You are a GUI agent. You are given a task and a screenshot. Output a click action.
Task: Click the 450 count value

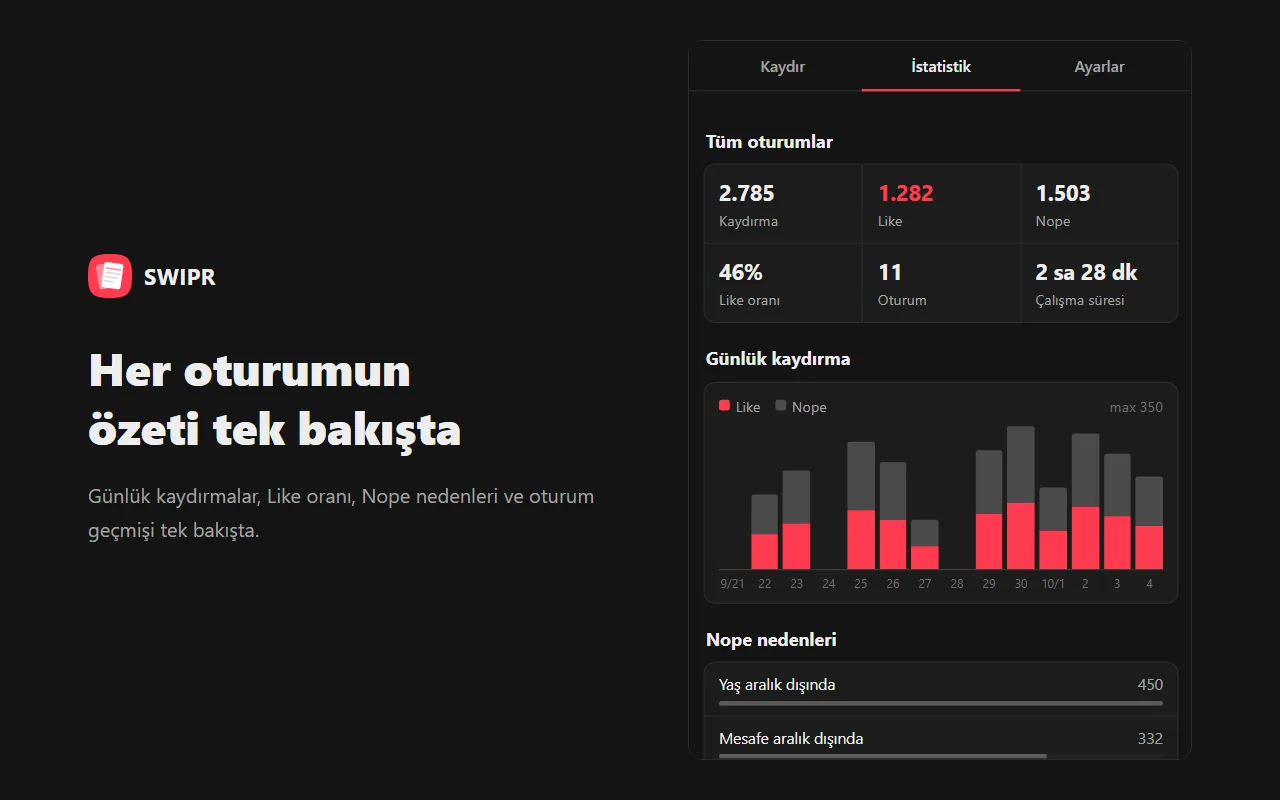point(1150,685)
